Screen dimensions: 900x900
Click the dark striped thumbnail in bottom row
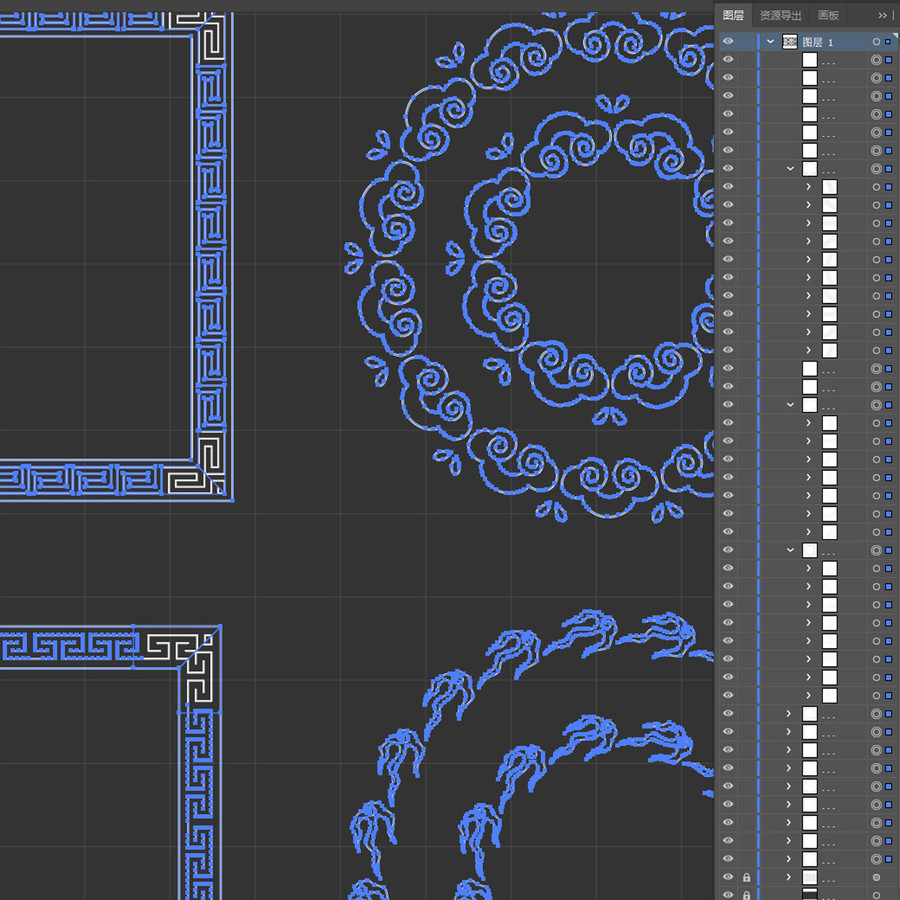809,894
